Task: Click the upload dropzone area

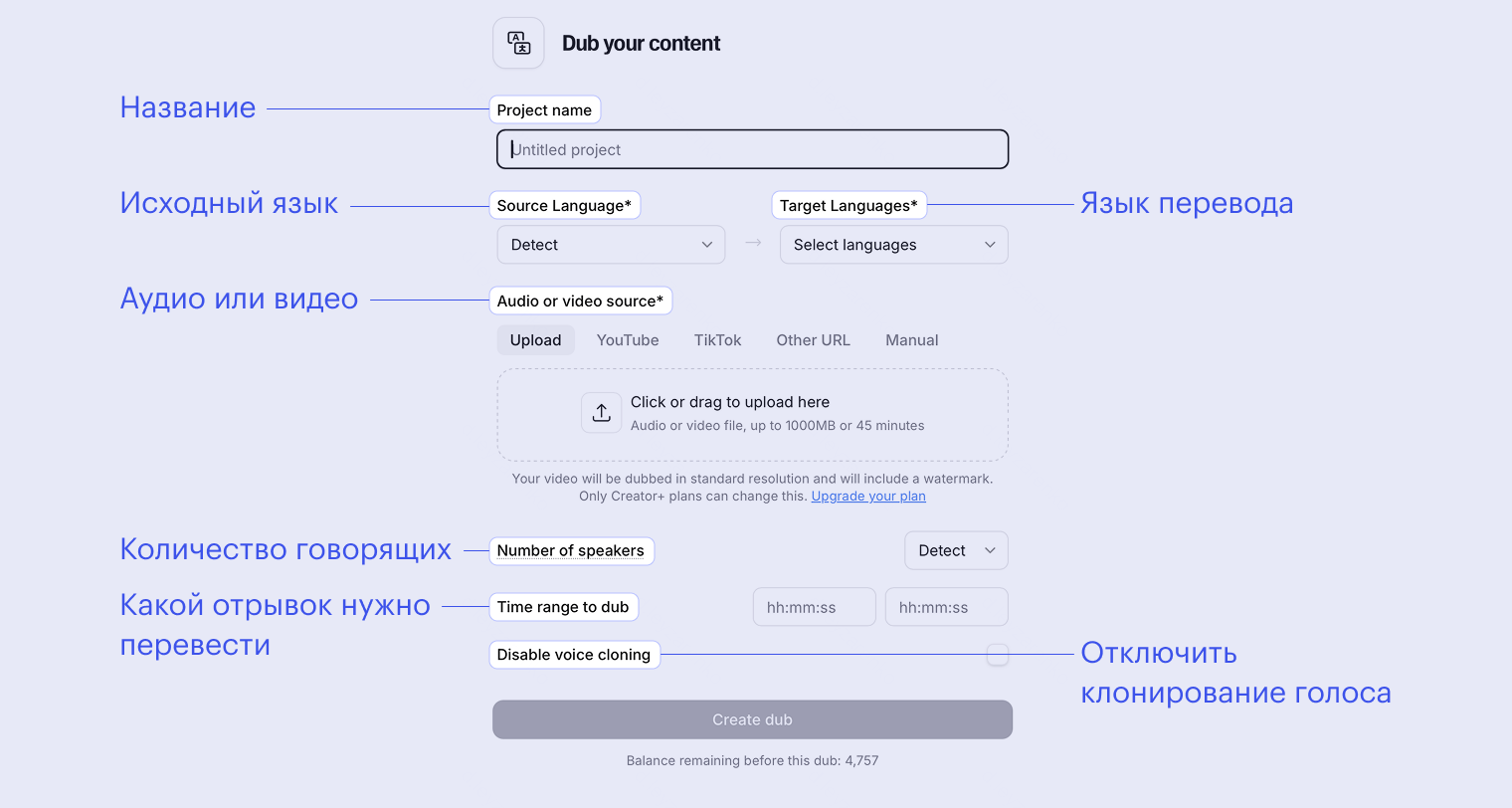Action: tap(752, 414)
